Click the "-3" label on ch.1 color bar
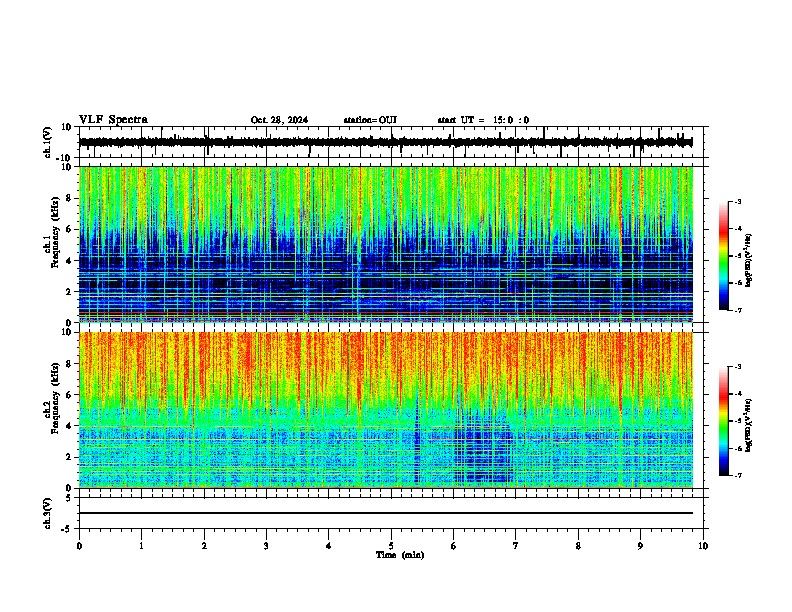This screenshot has height=612, width=792. [x=737, y=201]
